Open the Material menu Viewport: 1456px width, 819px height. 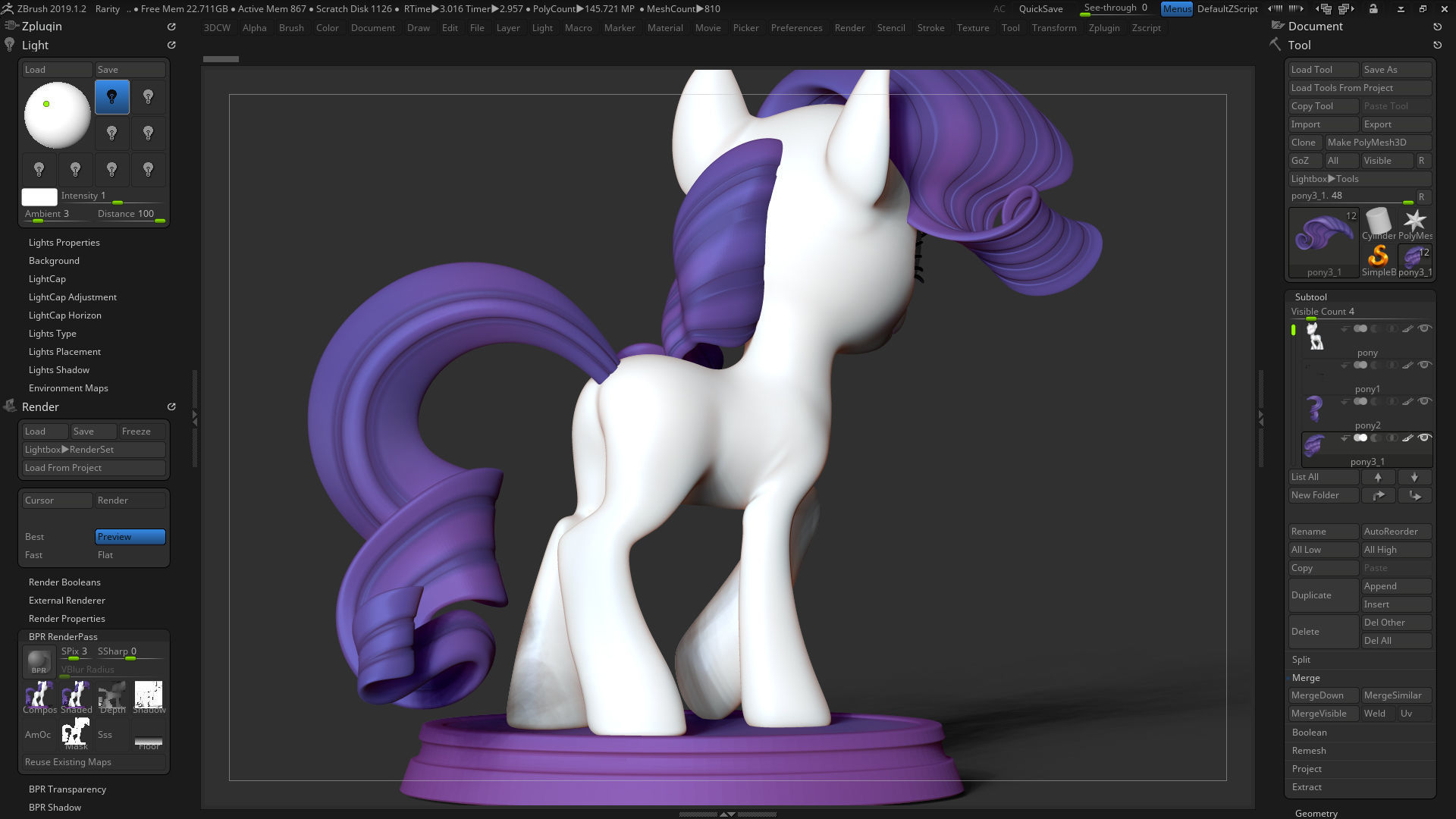pos(665,28)
